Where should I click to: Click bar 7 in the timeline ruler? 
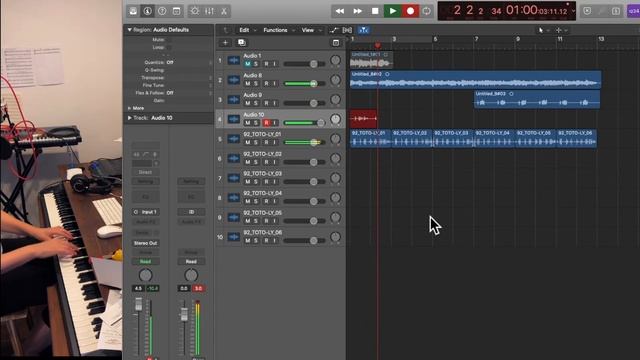click(476, 39)
